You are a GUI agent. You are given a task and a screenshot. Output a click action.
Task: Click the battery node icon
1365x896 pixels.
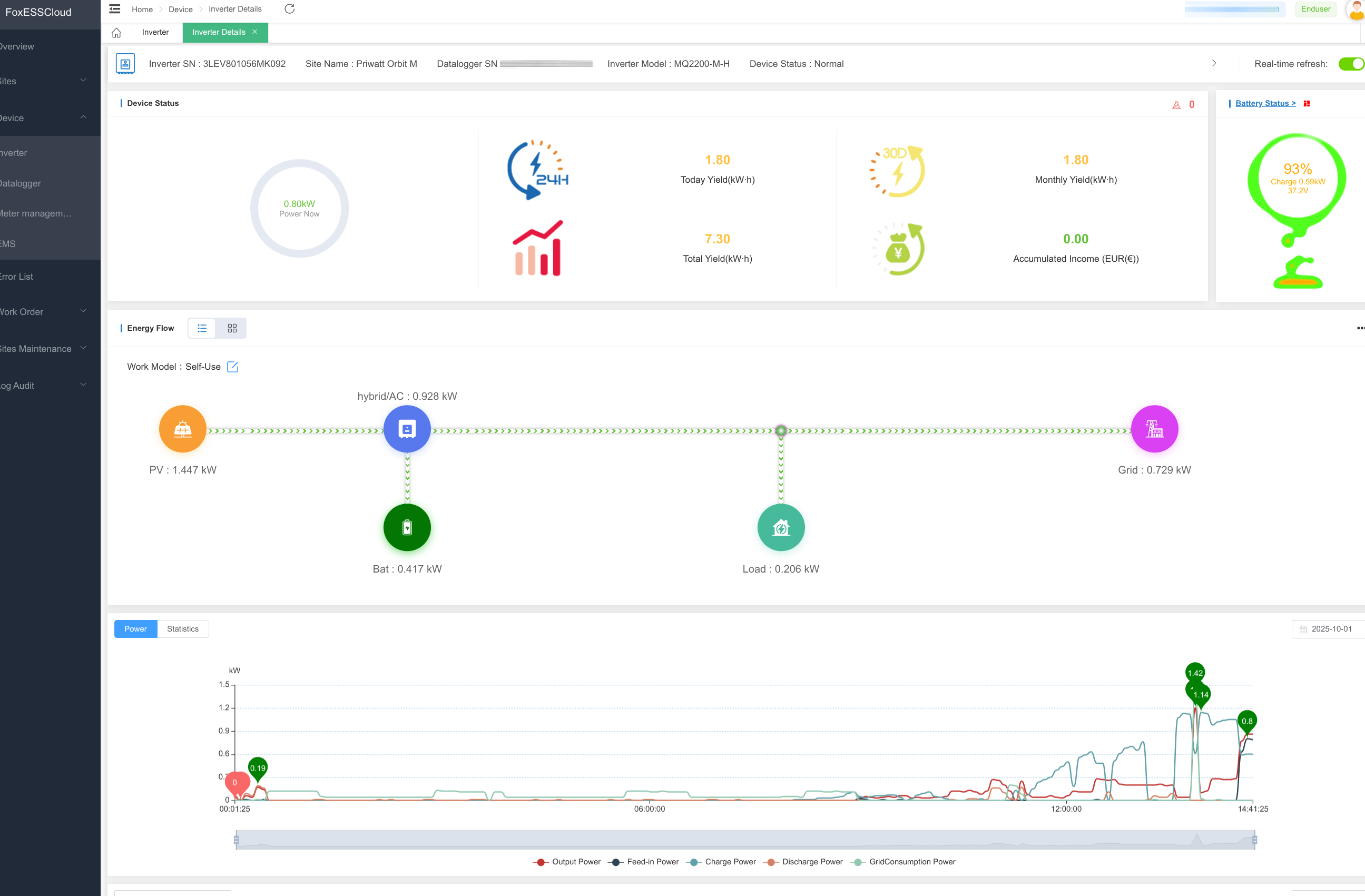[407, 527]
